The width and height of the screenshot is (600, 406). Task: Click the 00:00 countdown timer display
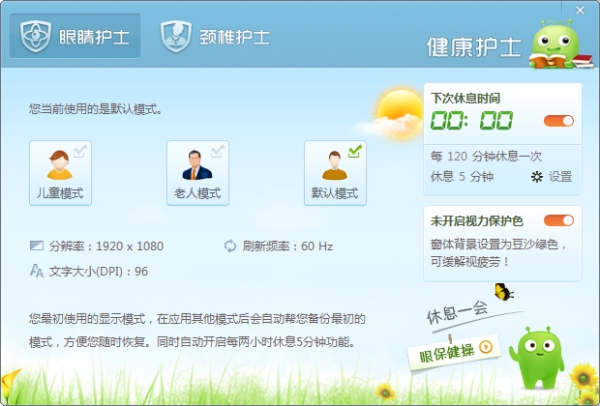[472, 121]
